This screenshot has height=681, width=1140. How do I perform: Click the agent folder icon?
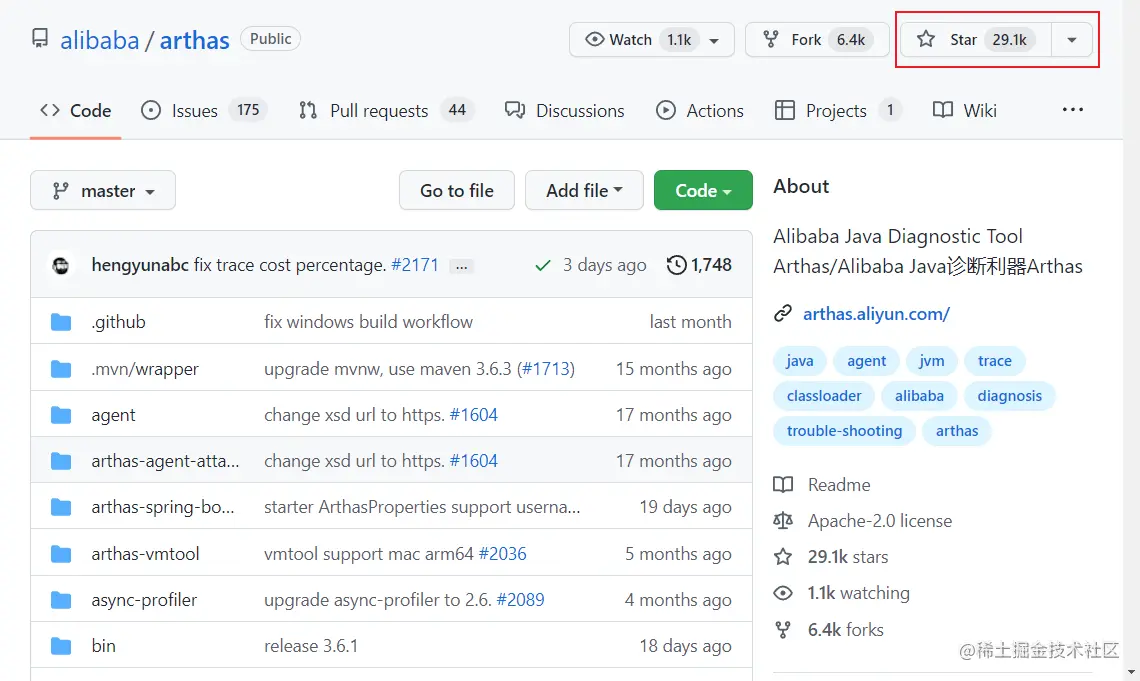[x=61, y=415]
